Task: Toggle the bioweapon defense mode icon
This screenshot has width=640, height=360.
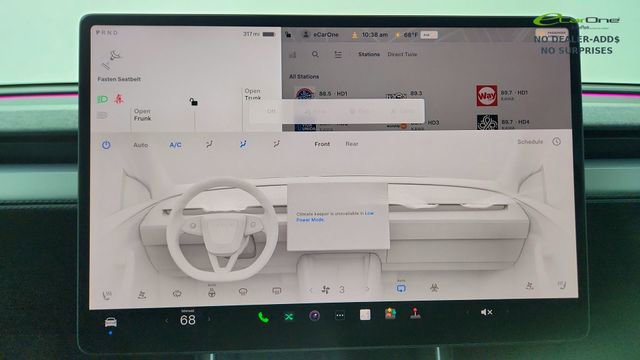Action: (434, 288)
